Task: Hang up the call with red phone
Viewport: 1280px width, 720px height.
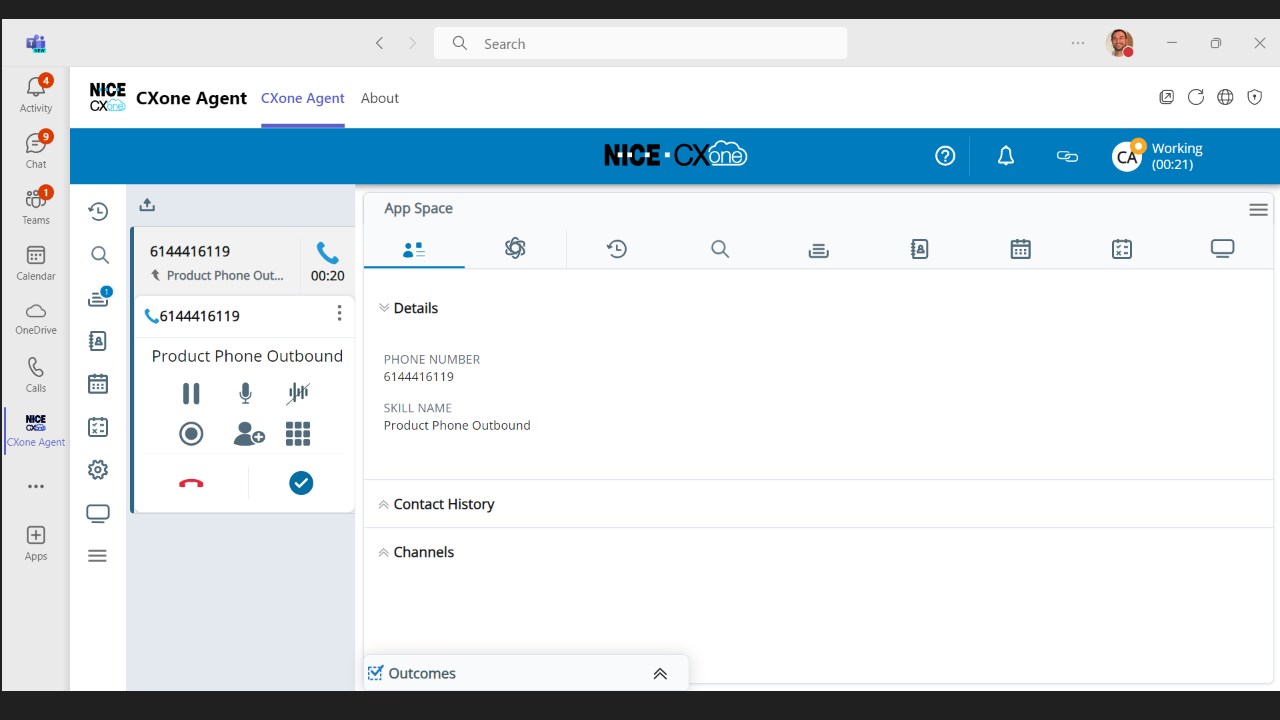Action: tap(191, 483)
